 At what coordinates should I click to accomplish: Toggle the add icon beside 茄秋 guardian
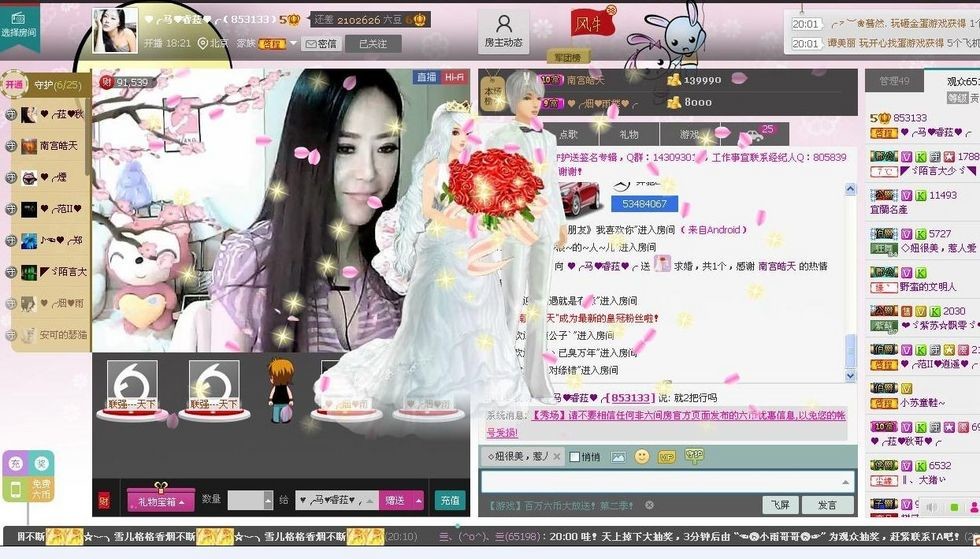coord(11,114)
